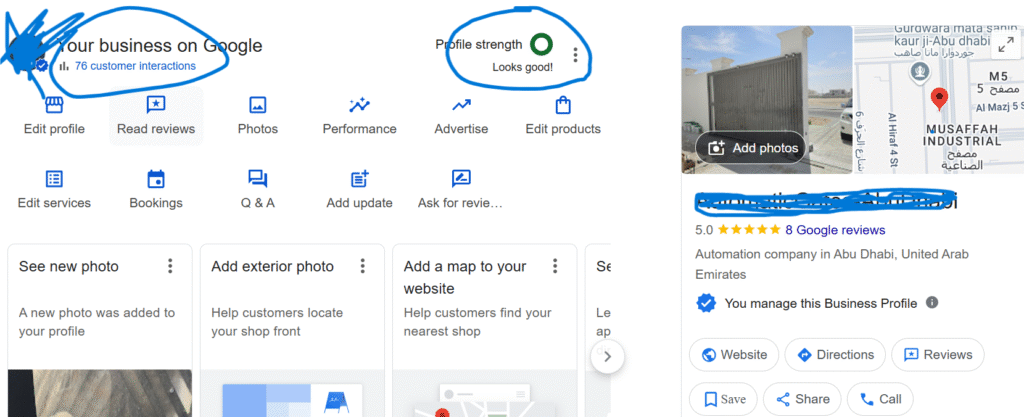The height and width of the screenshot is (417, 1024).
Task: Click the Read reviews star icon
Action: 156,105
